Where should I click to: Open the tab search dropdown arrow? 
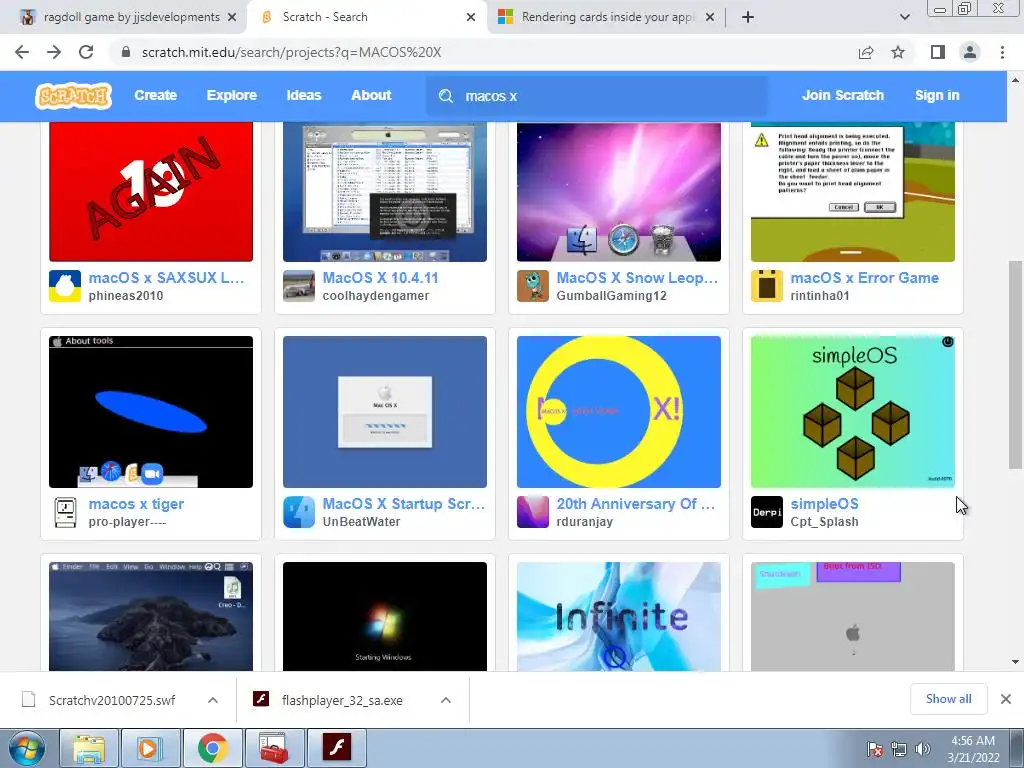[x=904, y=17]
